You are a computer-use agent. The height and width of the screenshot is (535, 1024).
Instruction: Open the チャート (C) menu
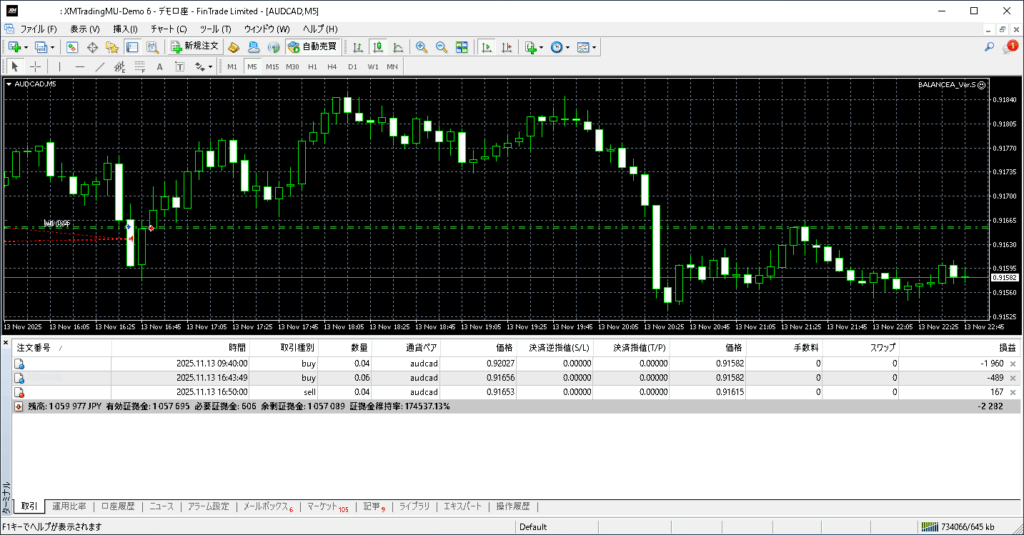pos(168,29)
